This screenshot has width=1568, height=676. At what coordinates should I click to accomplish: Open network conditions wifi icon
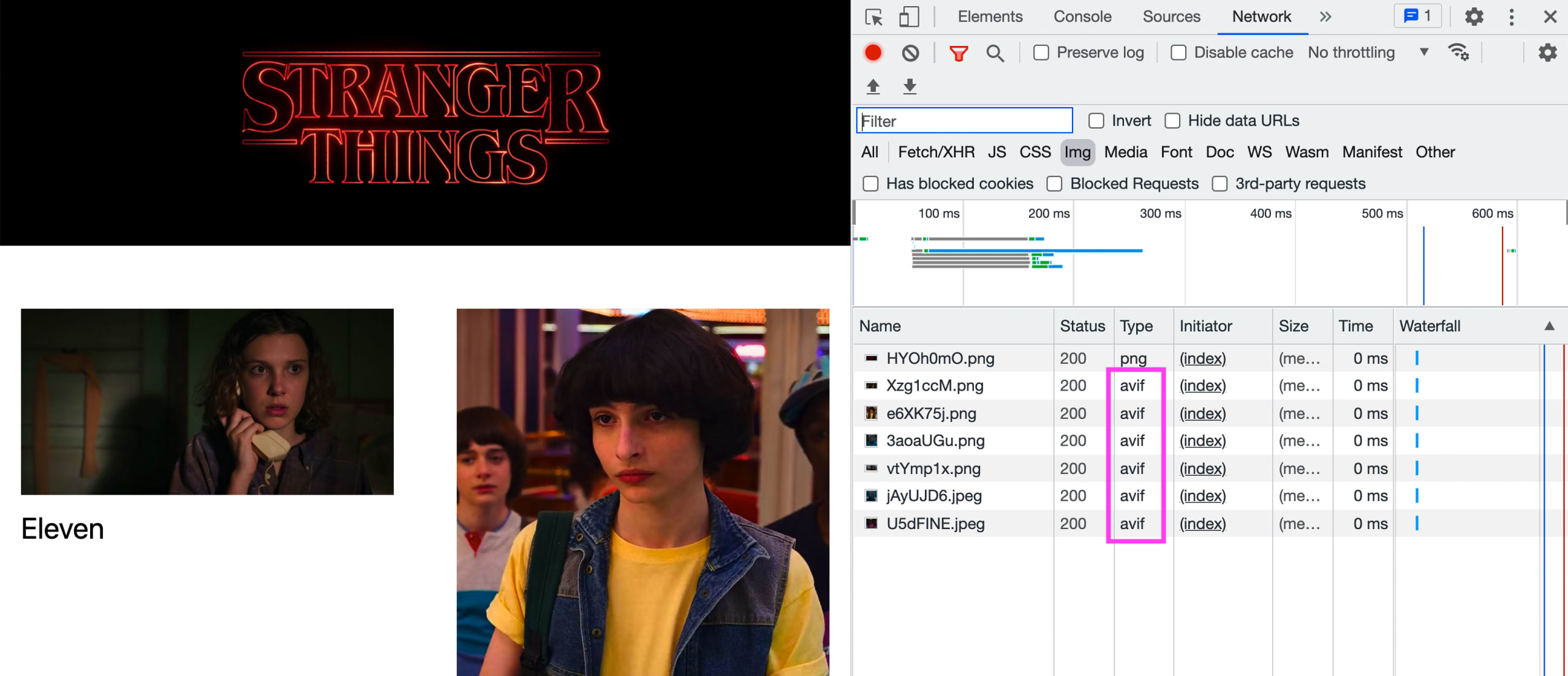pos(1458,53)
